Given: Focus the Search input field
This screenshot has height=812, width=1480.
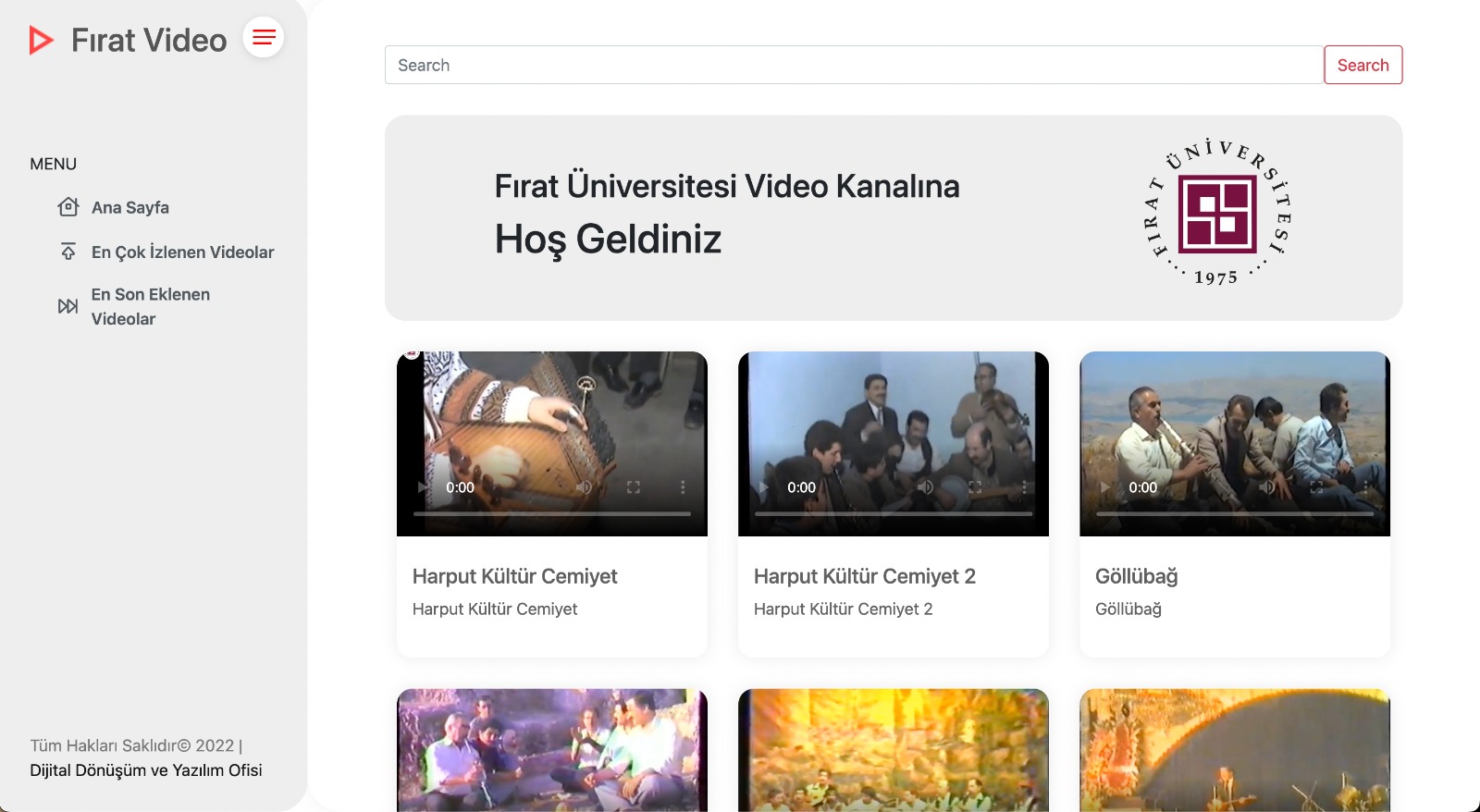Looking at the screenshot, I should click(x=854, y=65).
